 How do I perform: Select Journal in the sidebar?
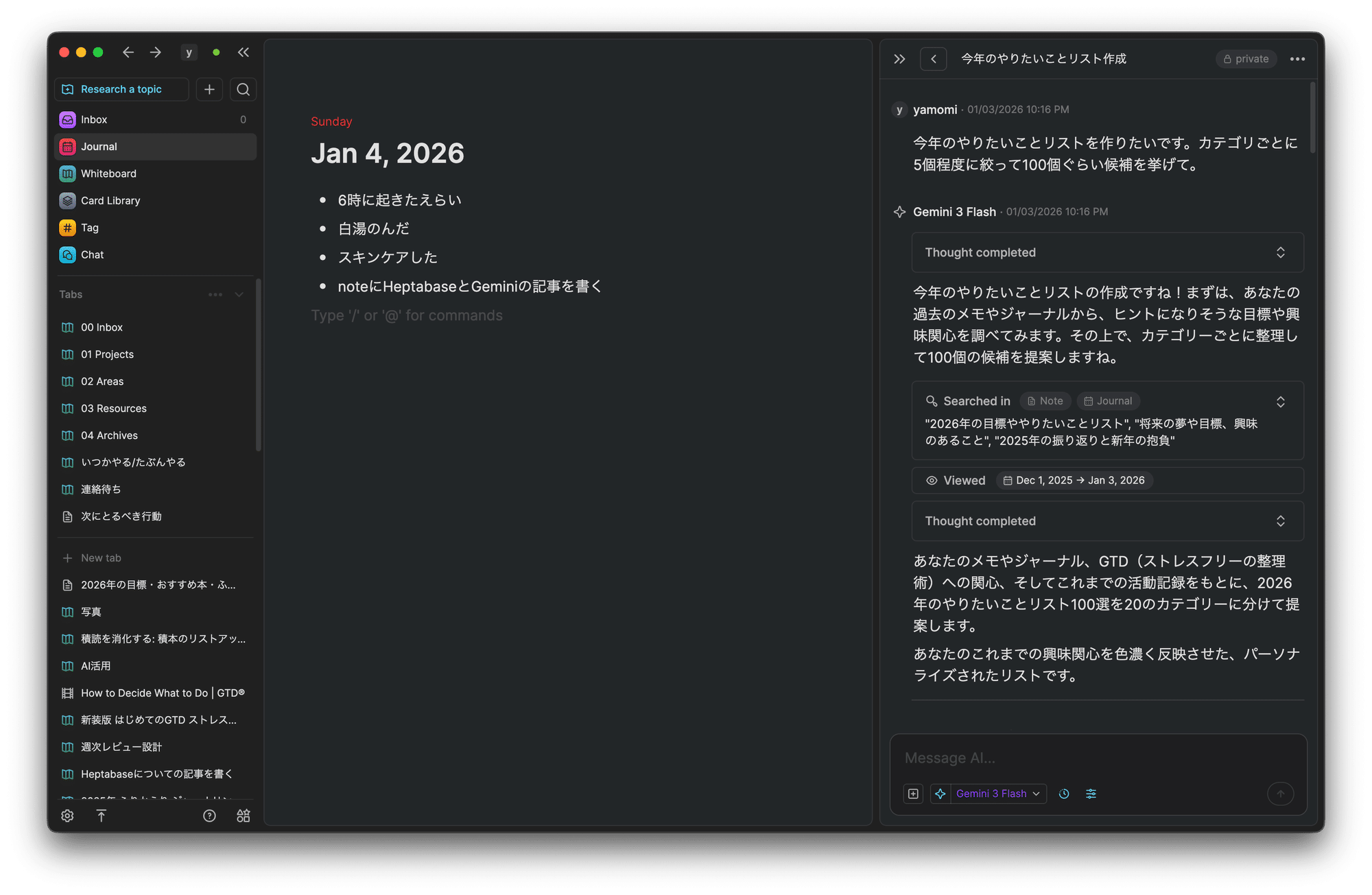coord(99,146)
